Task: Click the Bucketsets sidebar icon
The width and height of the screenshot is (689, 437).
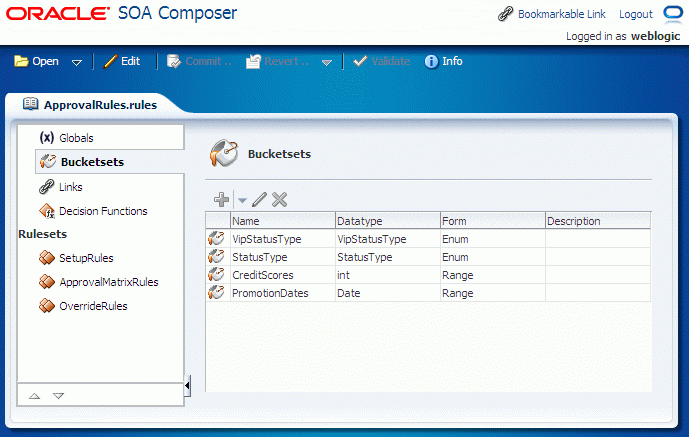Action: [47, 161]
